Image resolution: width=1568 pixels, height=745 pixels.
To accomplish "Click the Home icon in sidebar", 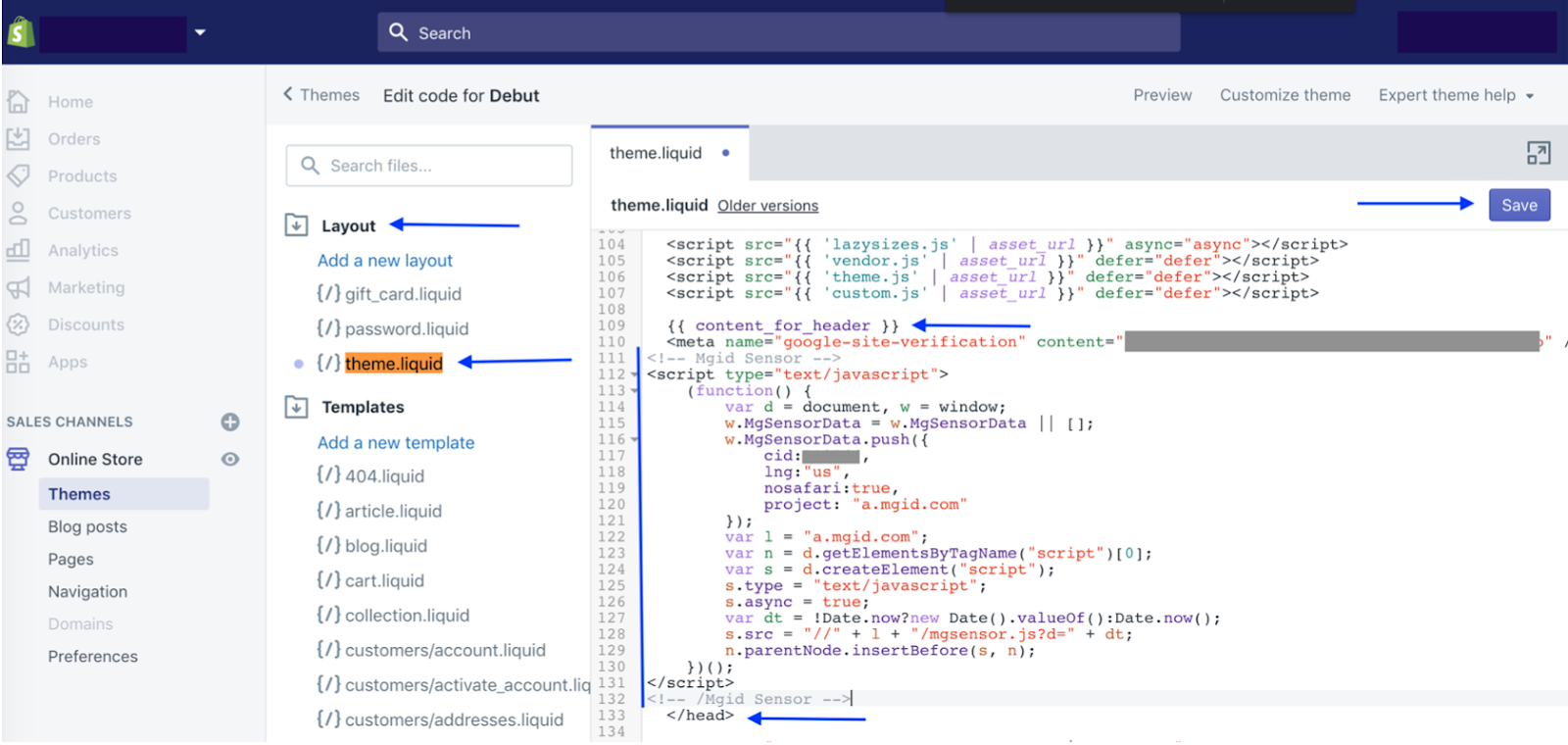I will click(x=18, y=101).
